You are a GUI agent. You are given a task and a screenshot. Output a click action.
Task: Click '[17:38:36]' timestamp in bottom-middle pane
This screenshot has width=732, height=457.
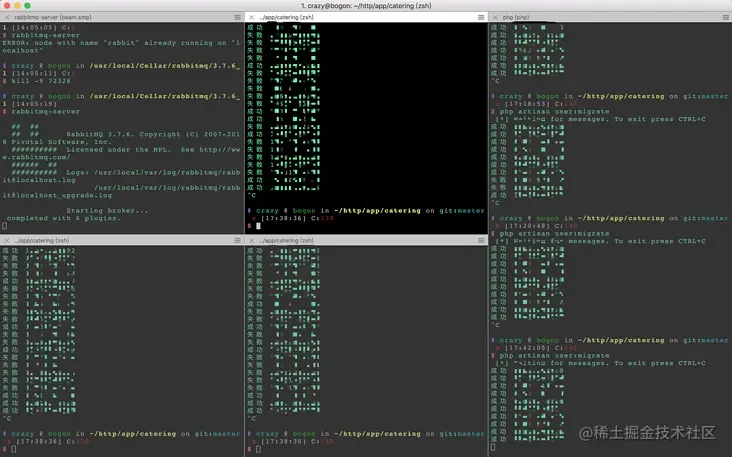283,441
